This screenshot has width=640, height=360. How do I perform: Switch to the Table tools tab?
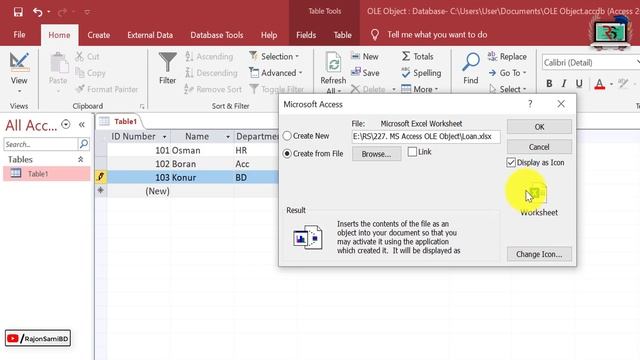click(x=342, y=35)
